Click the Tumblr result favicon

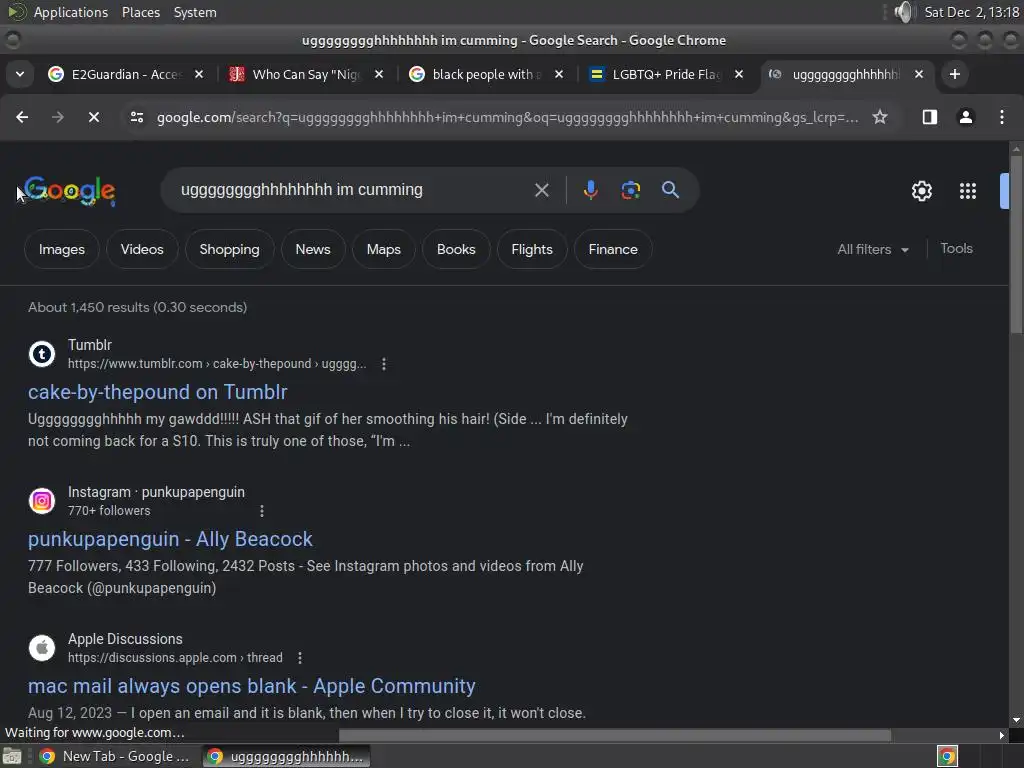[x=42, y=354]
